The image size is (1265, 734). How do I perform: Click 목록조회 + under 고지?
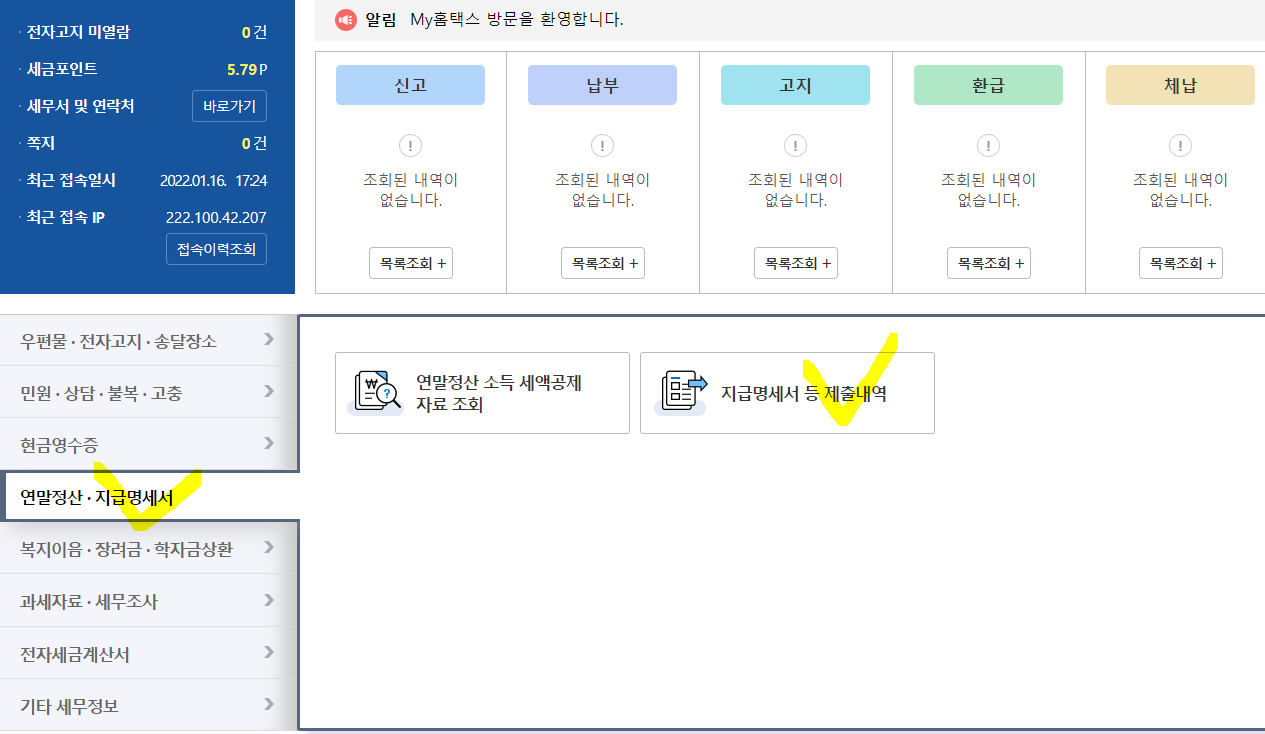point(795,263)
